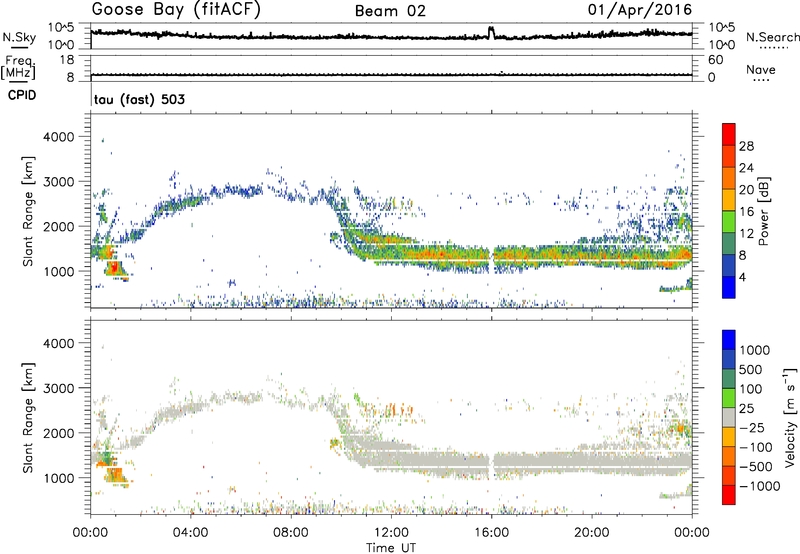This screenshot has width=800, height=554.
Task: Click the "Velocity [m s-1]" colorbar title
Action: (790, 417)
